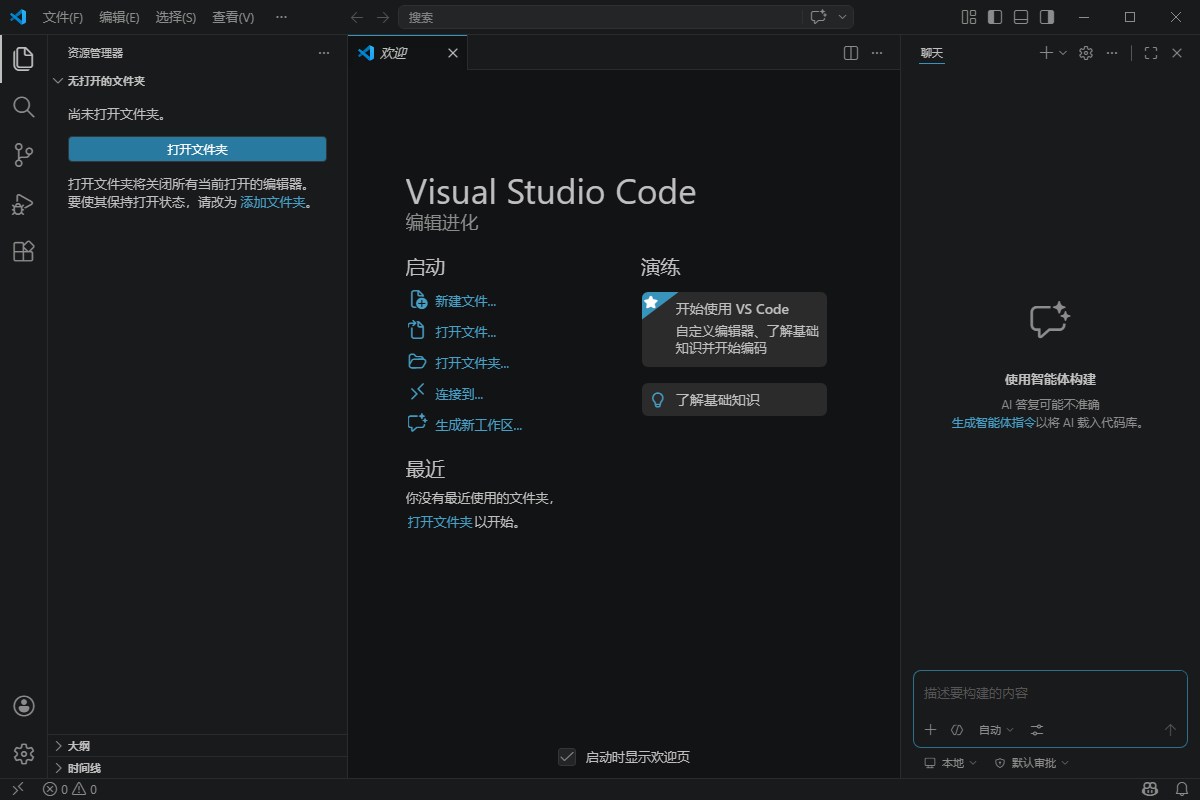Open the 自动 model dropdown
Image resolution: width=1200 pixels, height=800 pixels.
996,730
